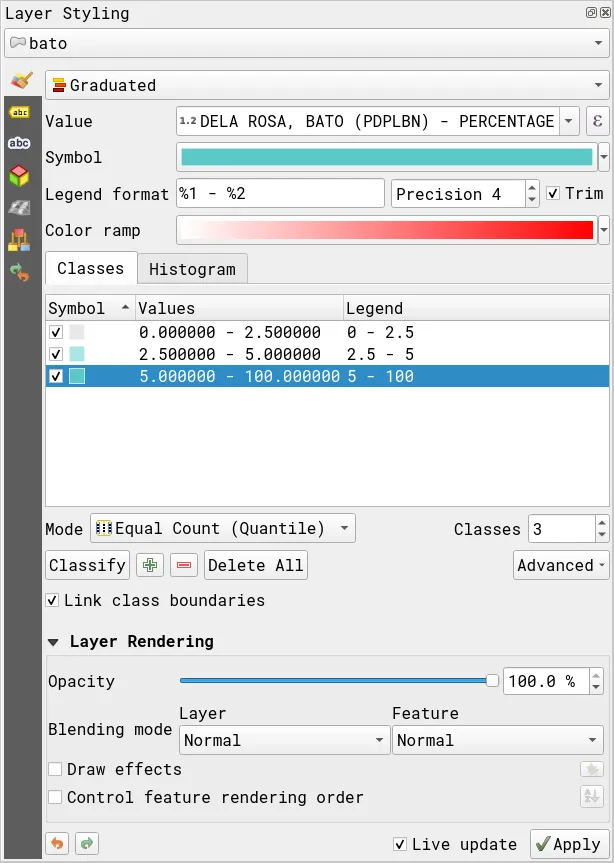Undo last style change

pyautogui.click(x=57, y=843)
